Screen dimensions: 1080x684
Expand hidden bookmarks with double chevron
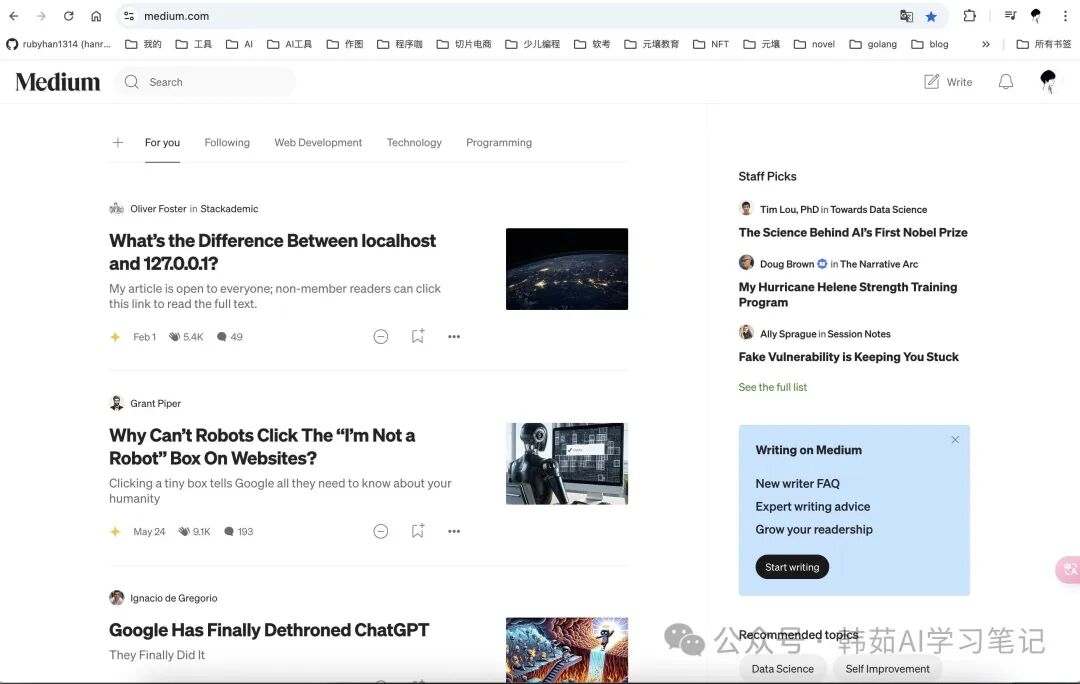[x=986, y=44]
